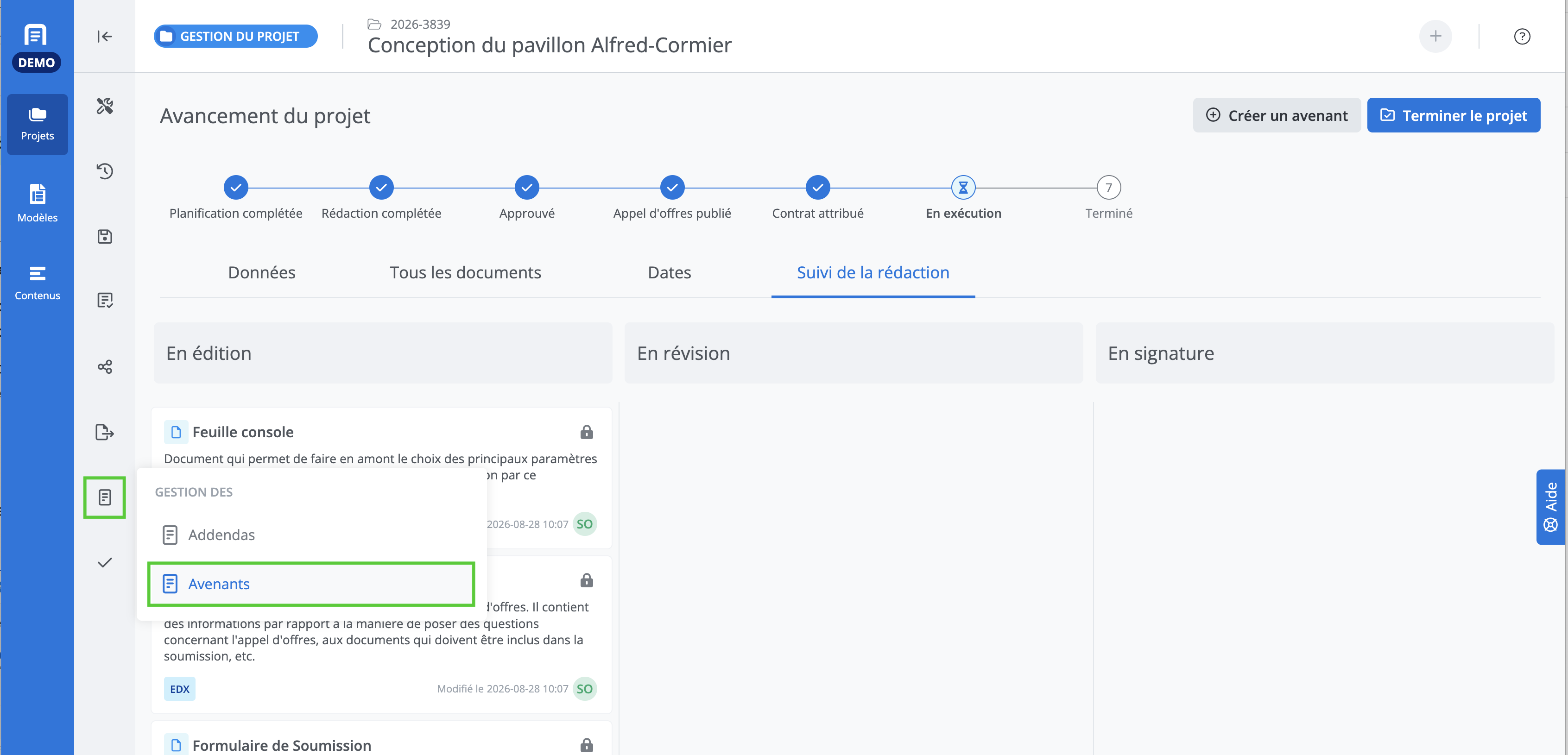Switch to the Tous les documents tab
The height and width of the screenshot is (755, 1568).
coord(465,272)
